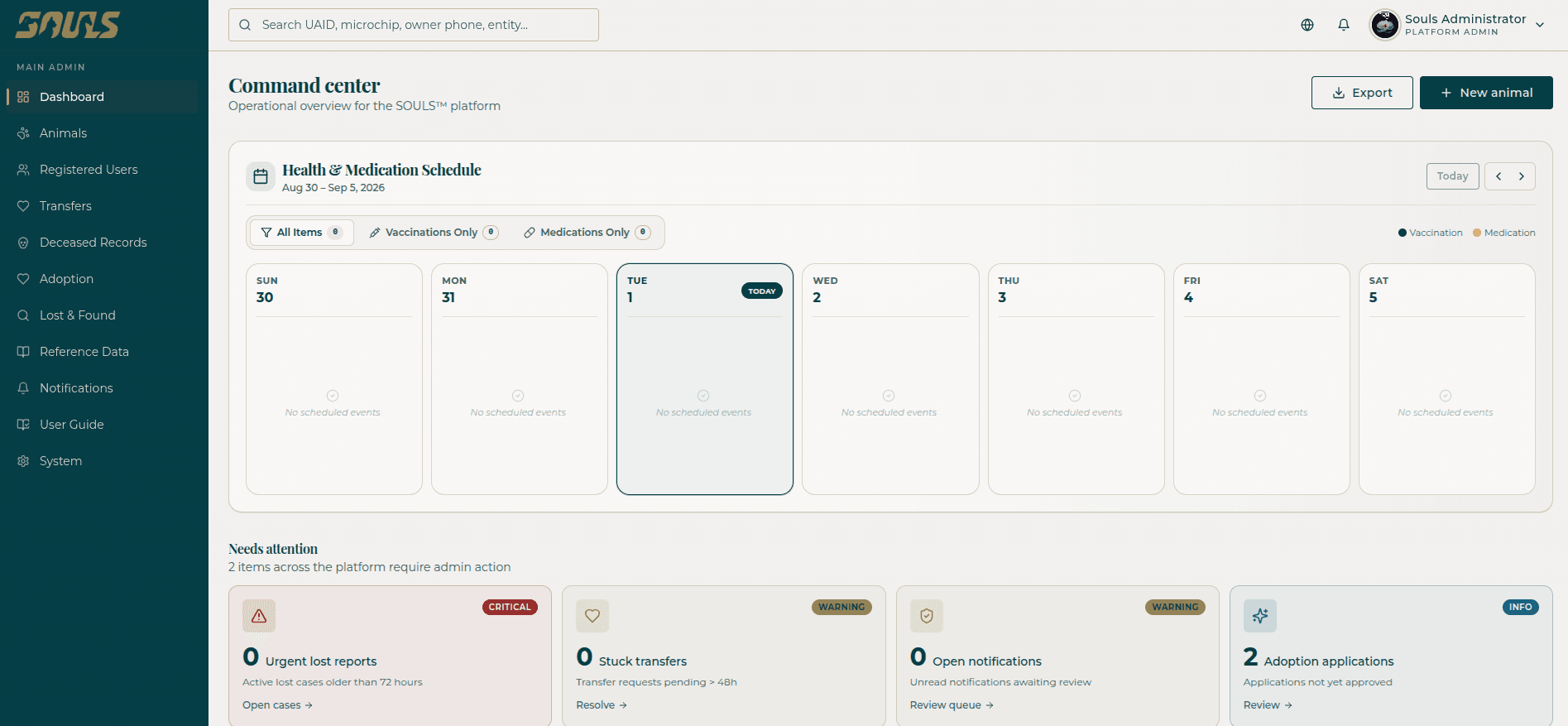The height and width of the screenshot is (726, 1568).
Task: Click Resolve link on Stuck transfers
Action: pos(602,705)
